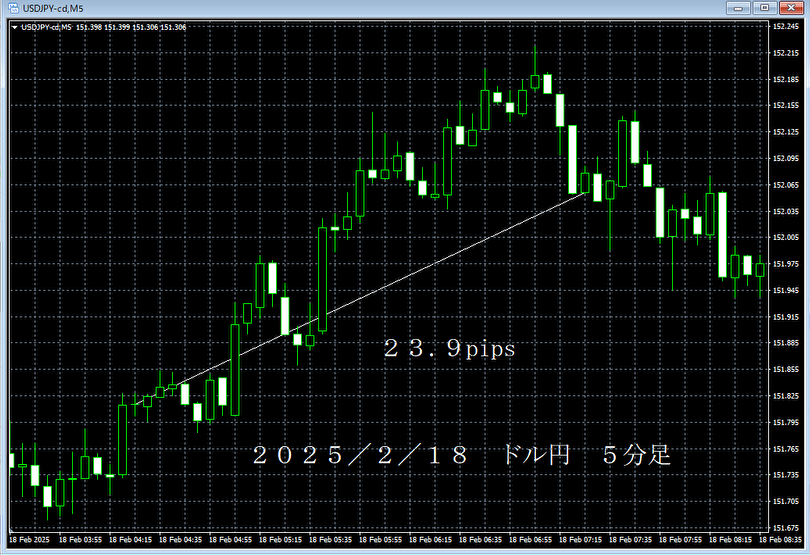Click the 151.795 price scale label
The width and height of the screenshot is (810, 555).
tap(785, 422)
